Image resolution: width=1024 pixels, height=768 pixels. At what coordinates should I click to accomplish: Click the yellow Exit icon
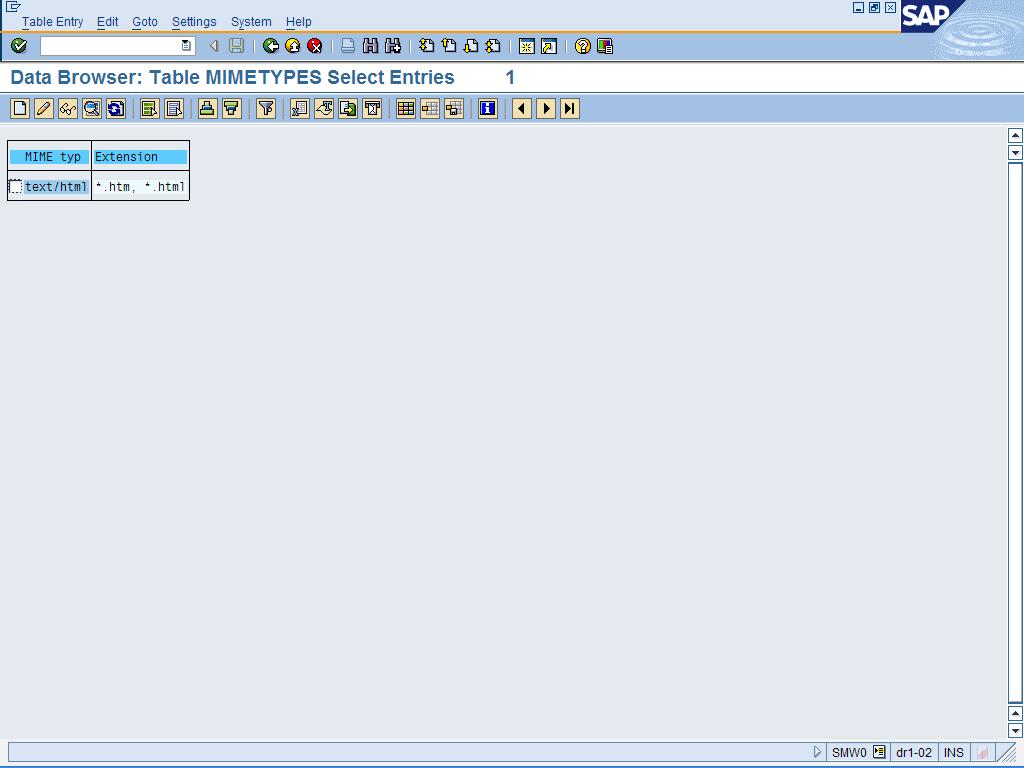293,46
